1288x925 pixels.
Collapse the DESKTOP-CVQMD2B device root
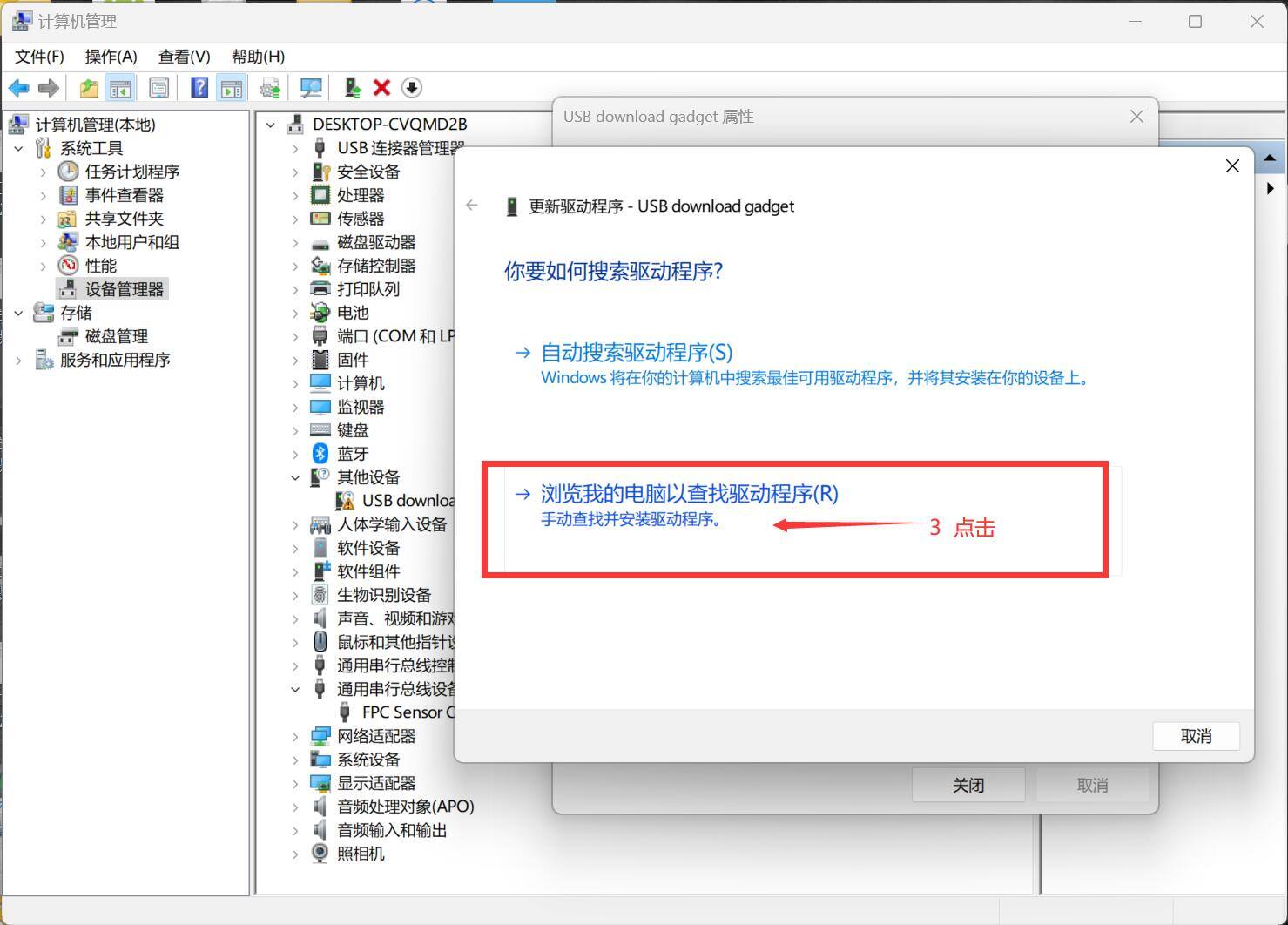271,125
